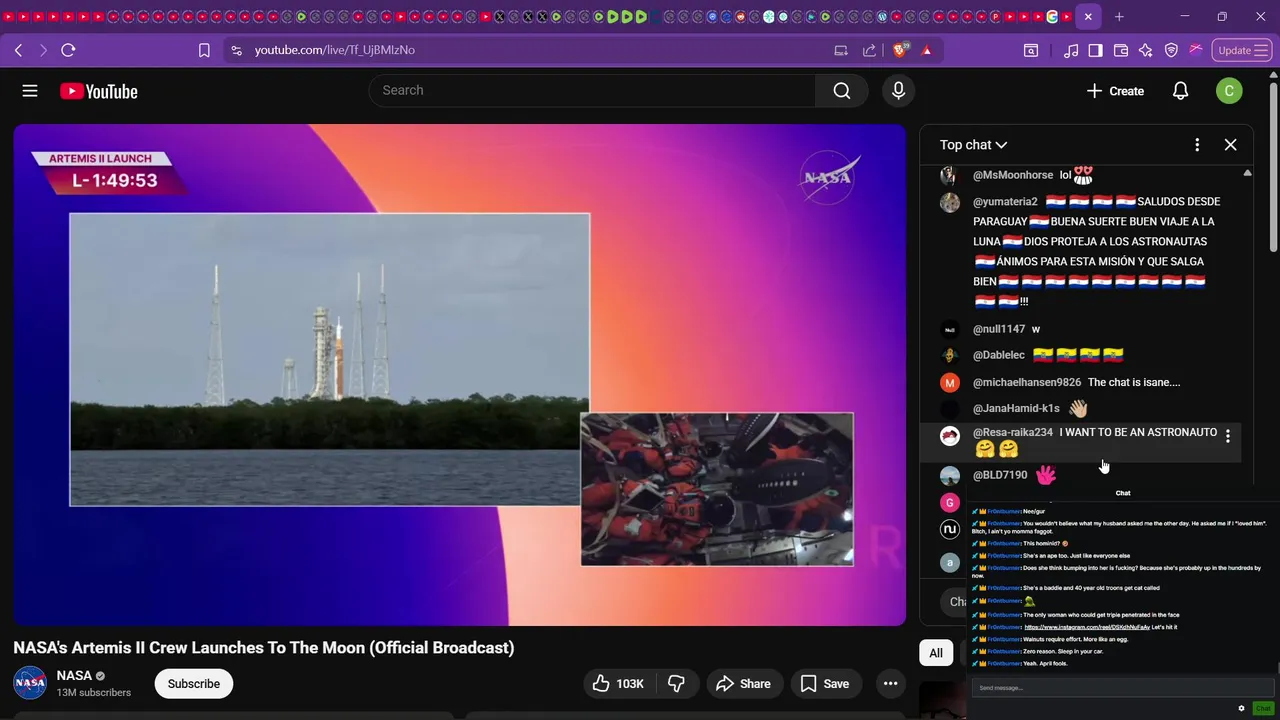The width and height of the screenshot is (1280, 720).
Task: Bookmark this page
Action: [204, 50]
